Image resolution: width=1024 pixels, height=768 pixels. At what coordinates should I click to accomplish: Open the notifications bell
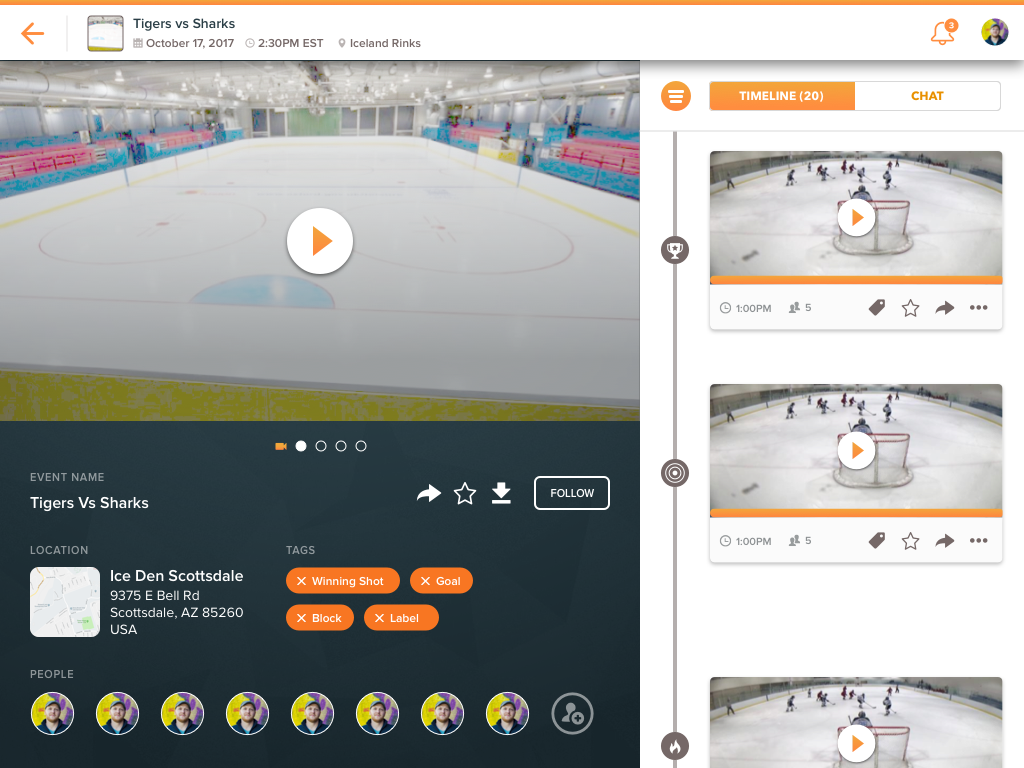pos(942,34)
